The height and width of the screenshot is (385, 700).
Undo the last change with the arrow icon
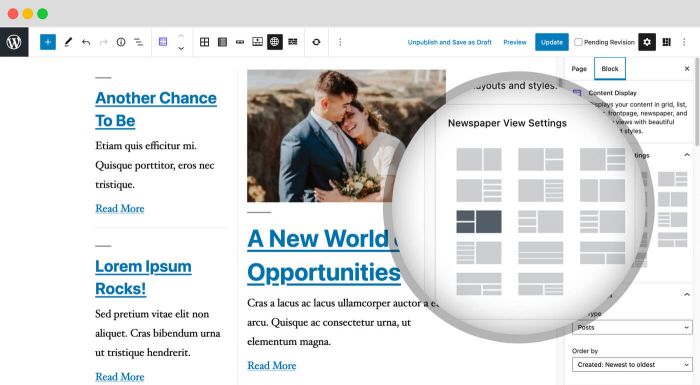86,42
